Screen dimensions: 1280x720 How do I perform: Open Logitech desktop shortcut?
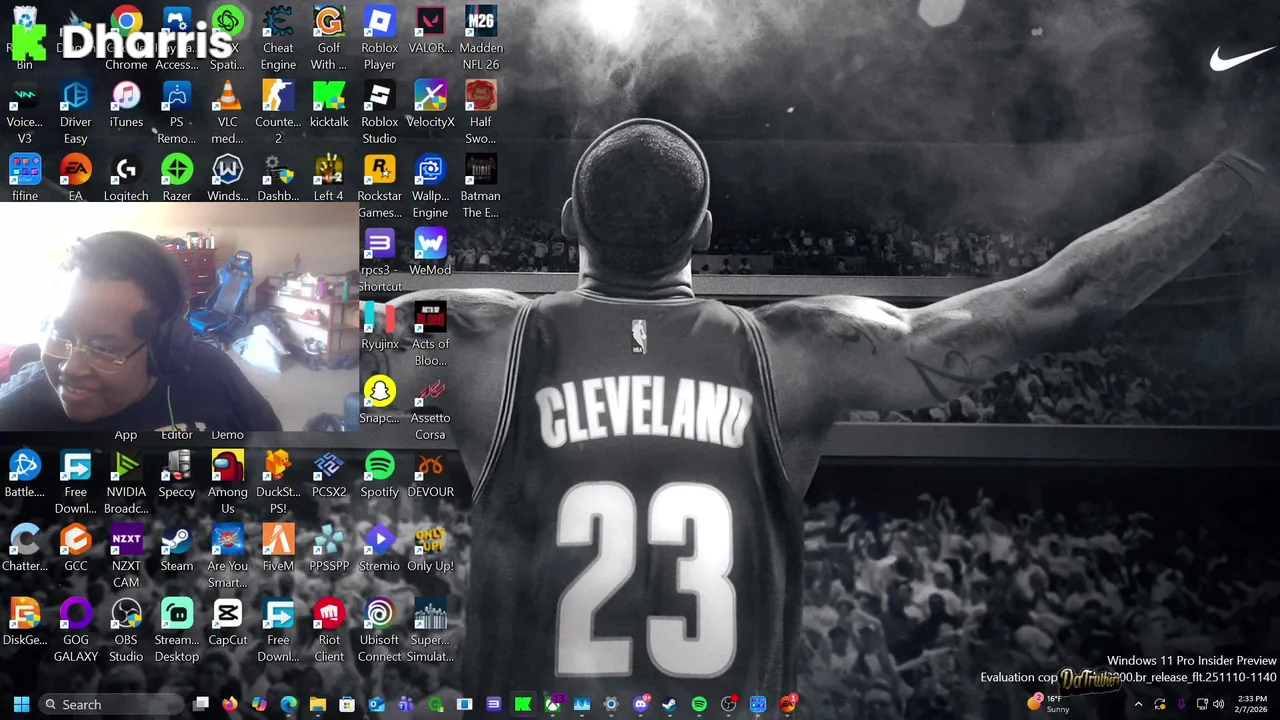pyautogui.click(x=126, y=178)
